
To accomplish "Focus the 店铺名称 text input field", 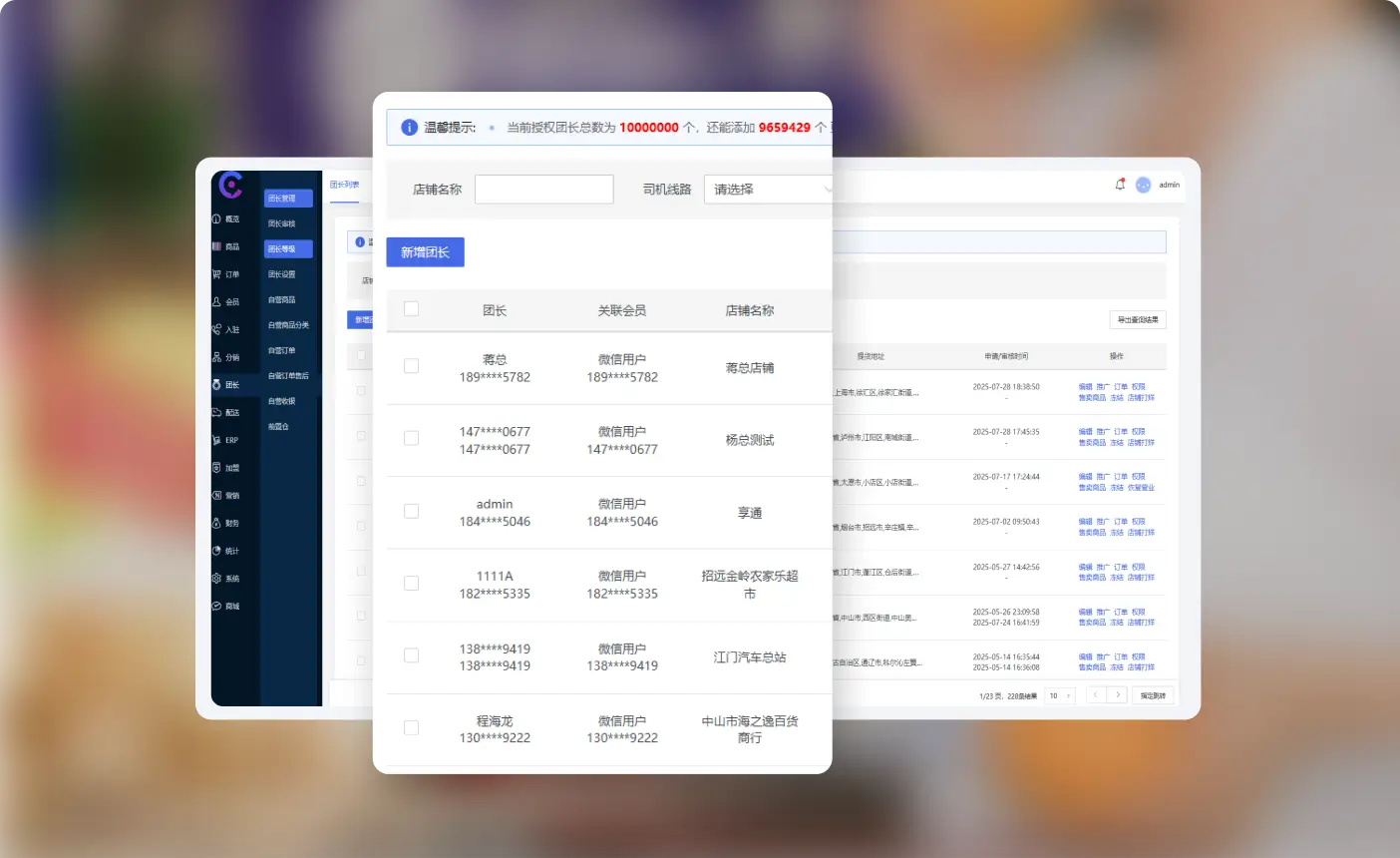I will pos(543,190).
